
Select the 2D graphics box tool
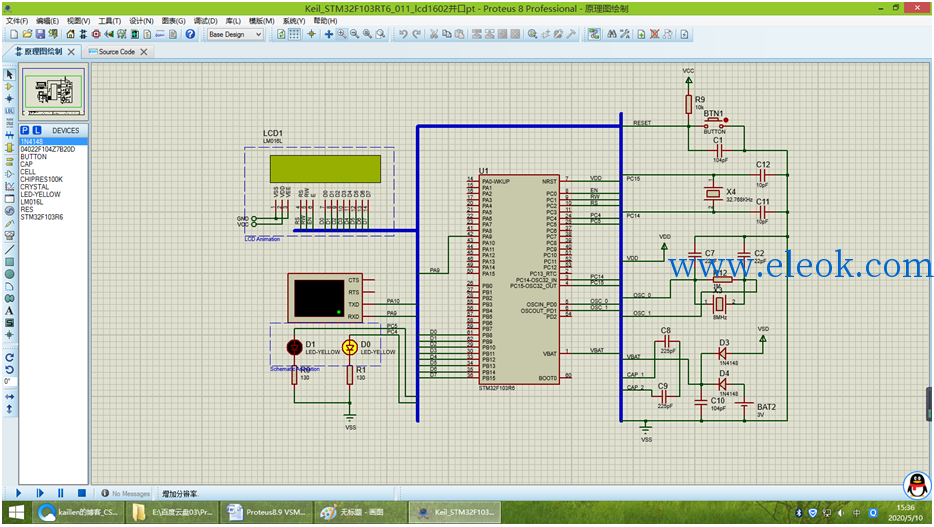9,262
